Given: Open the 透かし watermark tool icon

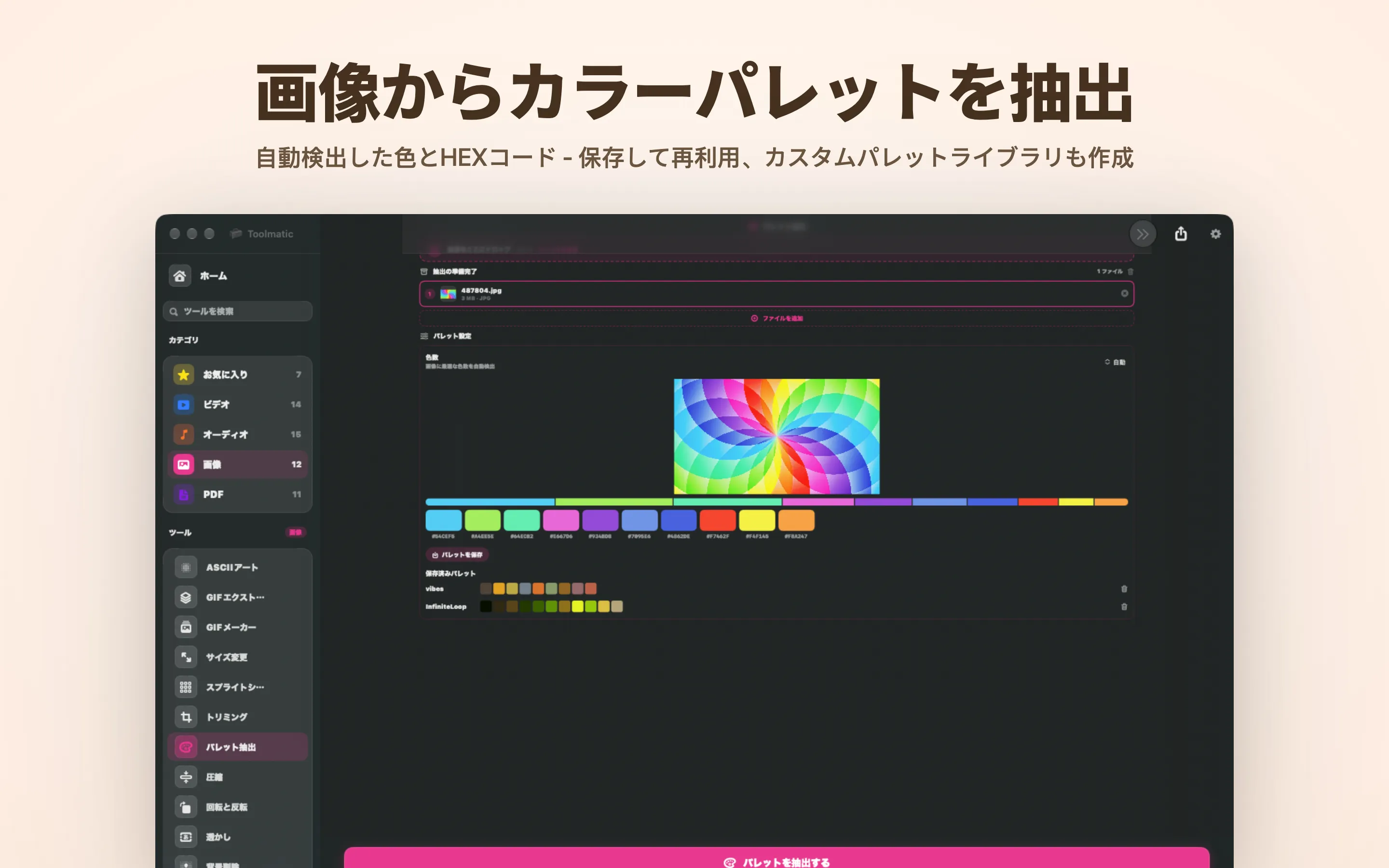Looking at the screenshot, I should tap(186, 837).
